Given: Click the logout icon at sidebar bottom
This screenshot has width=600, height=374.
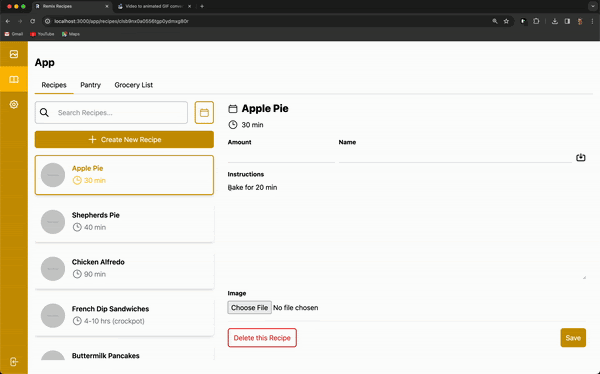Looking at the screenshot, I should 14,362.
